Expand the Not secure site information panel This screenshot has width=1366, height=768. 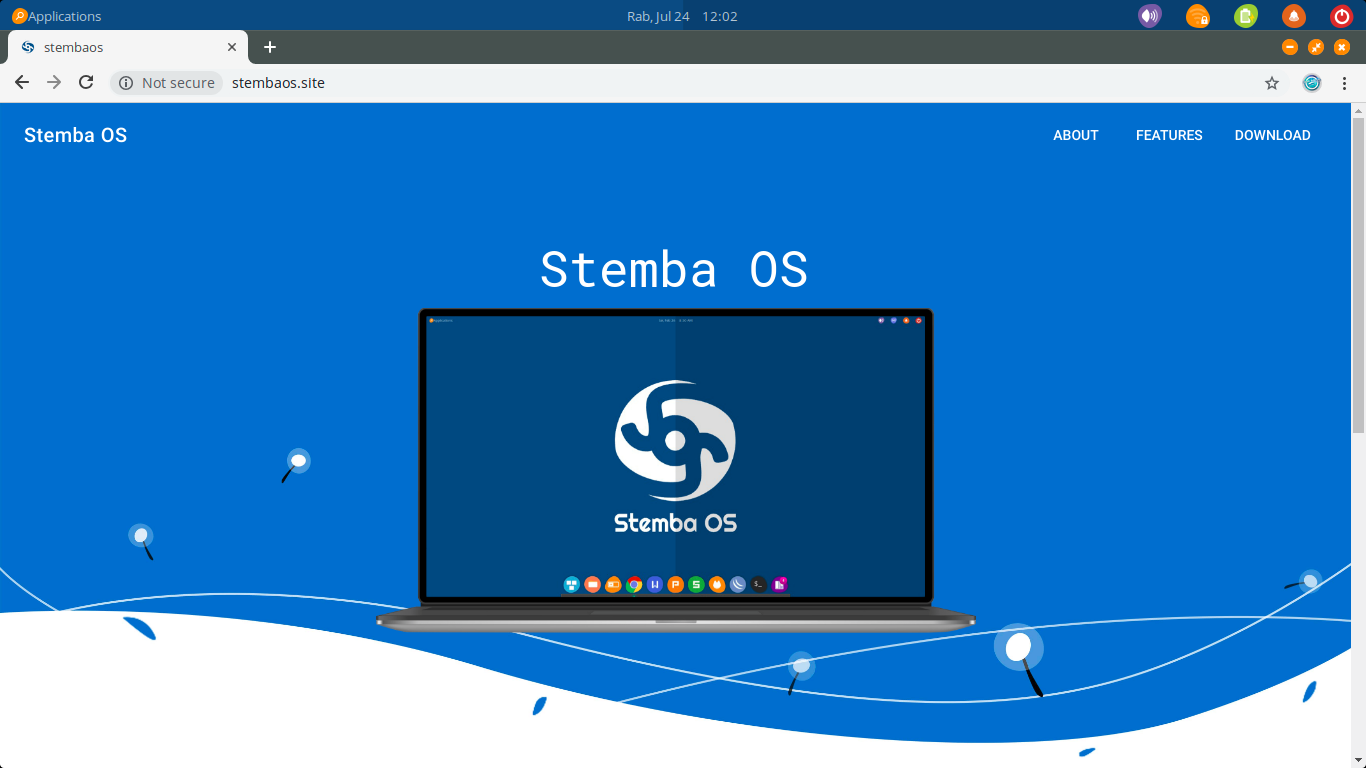tap(166, 83)
